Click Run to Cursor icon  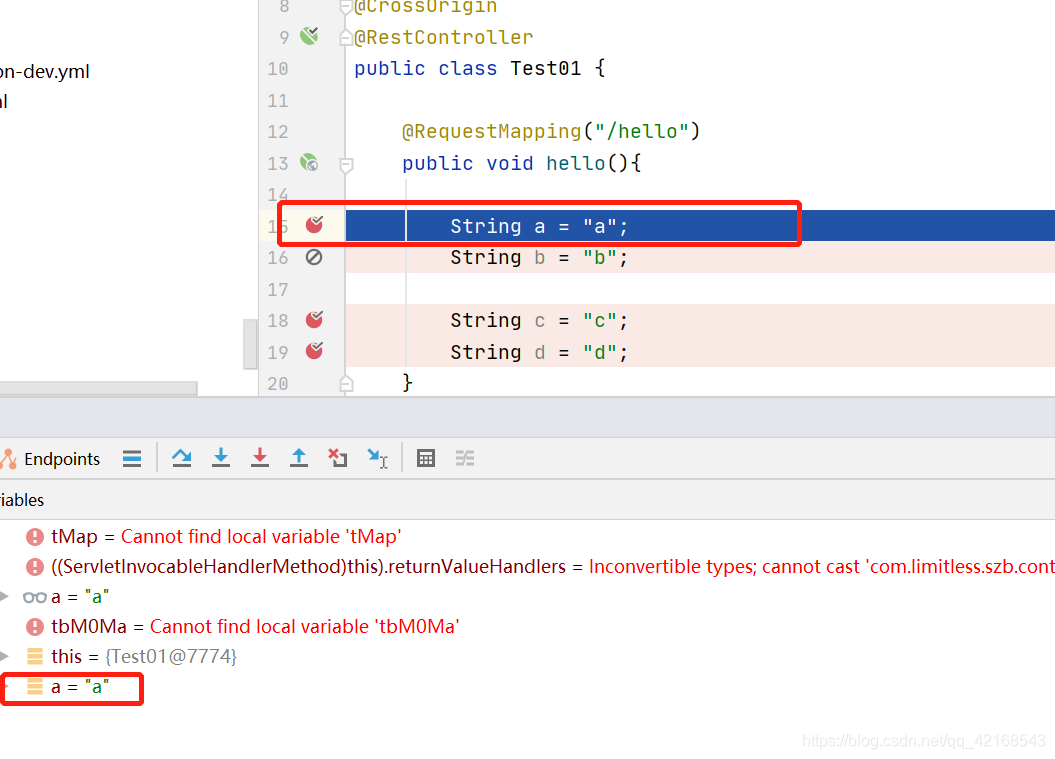(377, 458)
